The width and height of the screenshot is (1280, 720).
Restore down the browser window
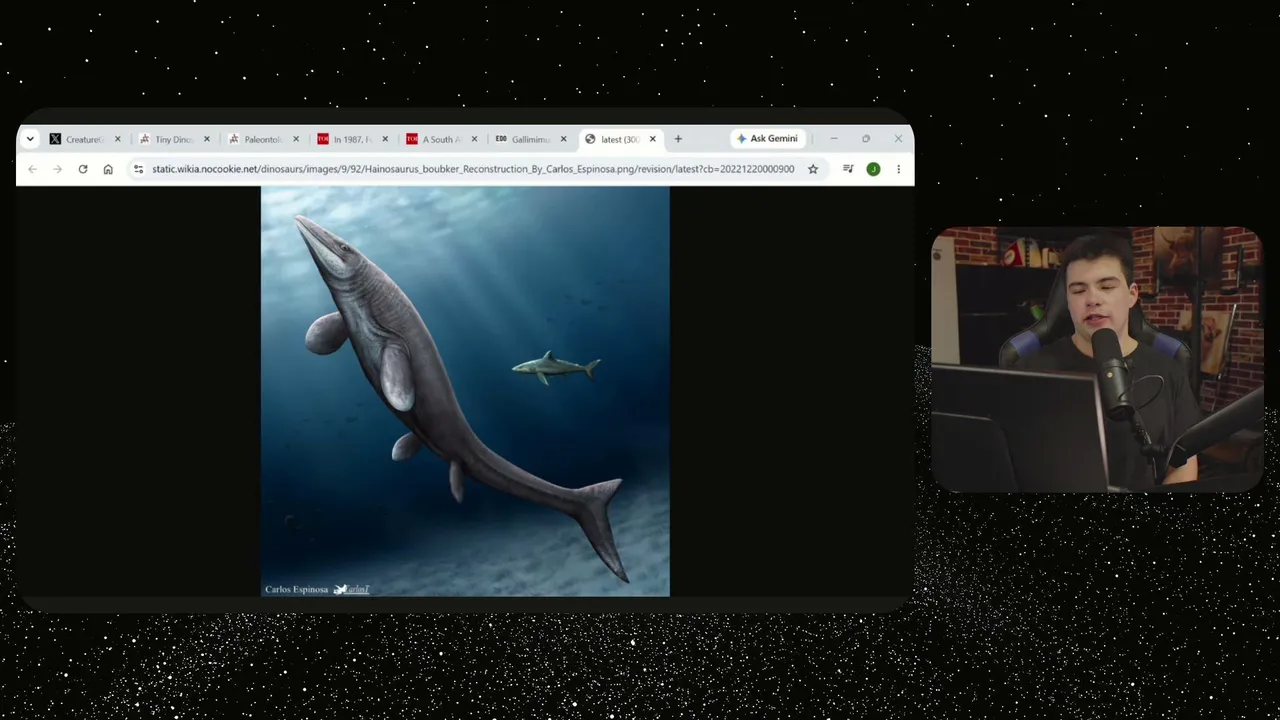(x=866, y=139)
